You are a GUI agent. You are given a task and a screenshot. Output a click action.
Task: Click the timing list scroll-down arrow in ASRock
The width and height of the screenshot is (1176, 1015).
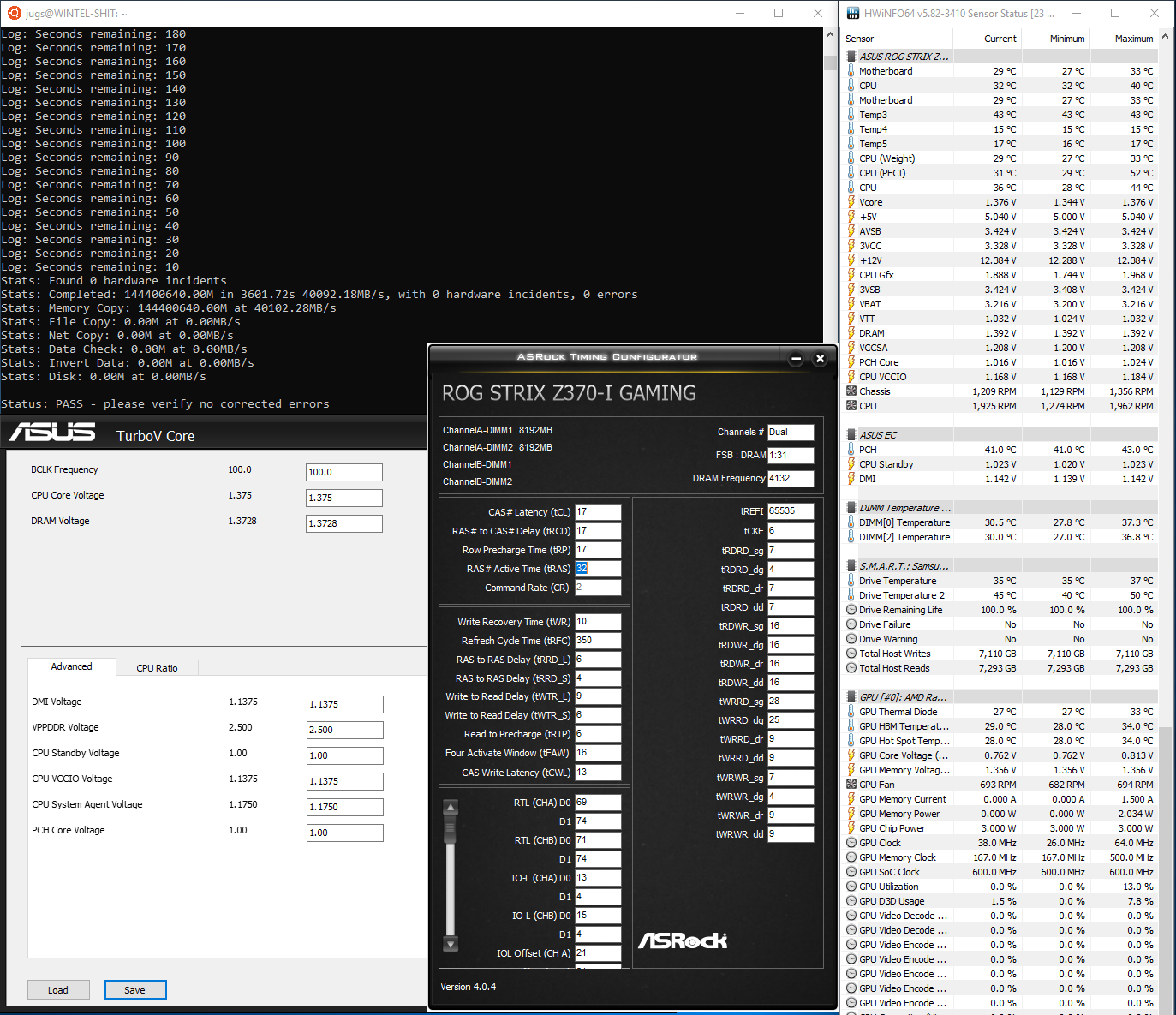(451, 944)
